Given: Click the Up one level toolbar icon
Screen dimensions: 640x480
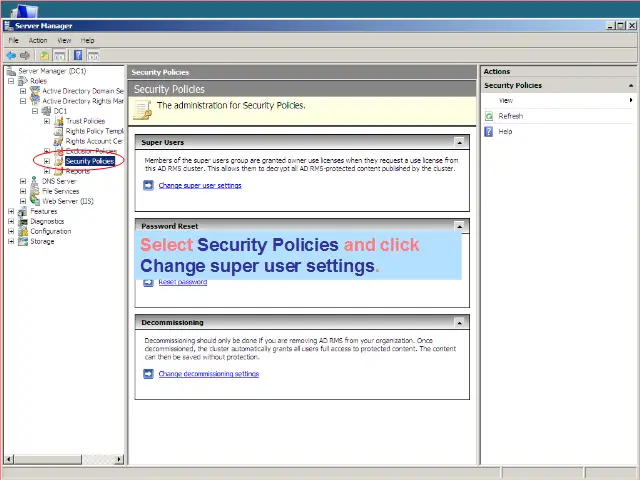Looking at the screenshot, I should click(44, 56).
